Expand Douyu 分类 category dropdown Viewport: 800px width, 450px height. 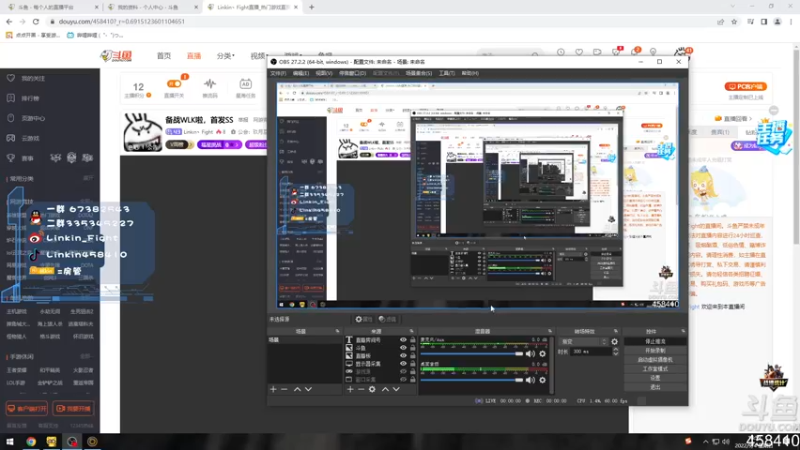coord(226,56)
